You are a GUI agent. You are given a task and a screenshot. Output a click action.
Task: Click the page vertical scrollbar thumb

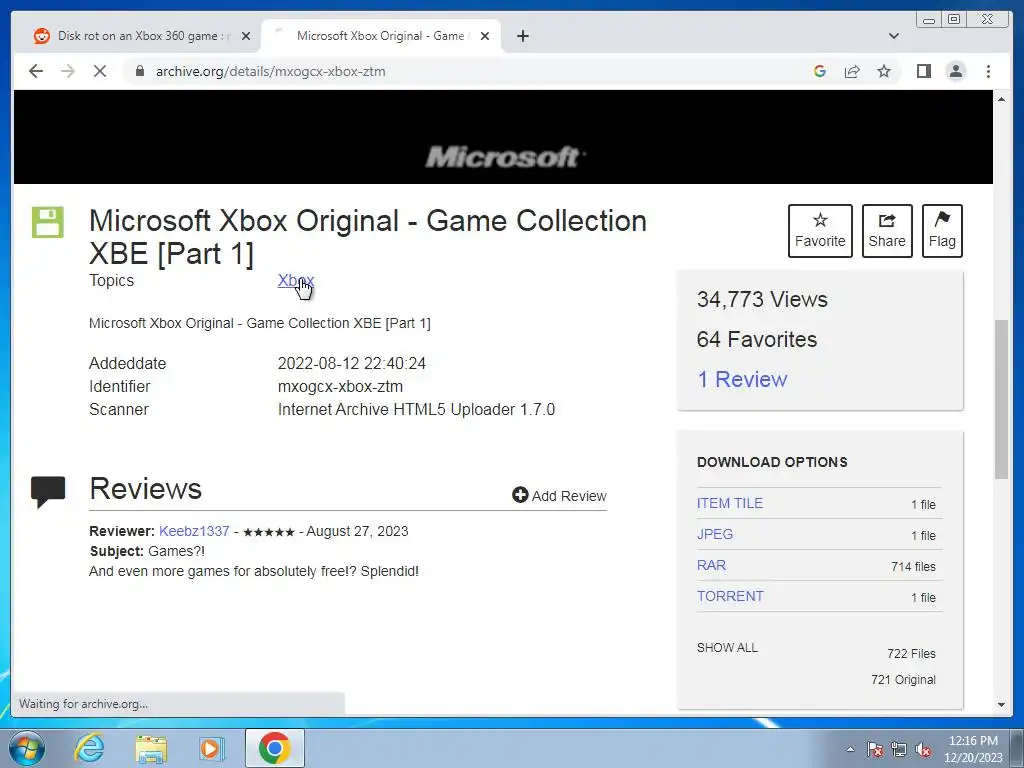(1001, 399)
